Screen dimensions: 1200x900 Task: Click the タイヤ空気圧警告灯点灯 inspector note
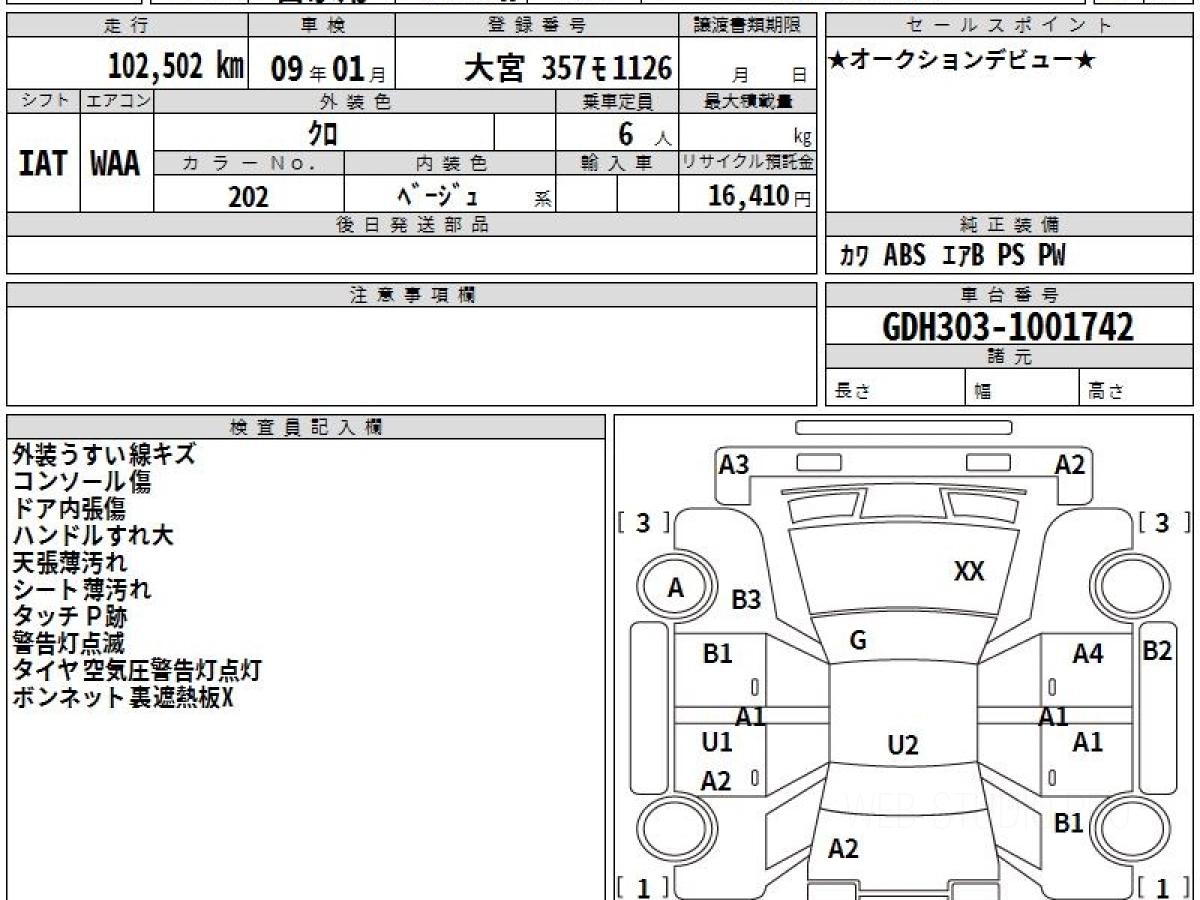[137, 670]
